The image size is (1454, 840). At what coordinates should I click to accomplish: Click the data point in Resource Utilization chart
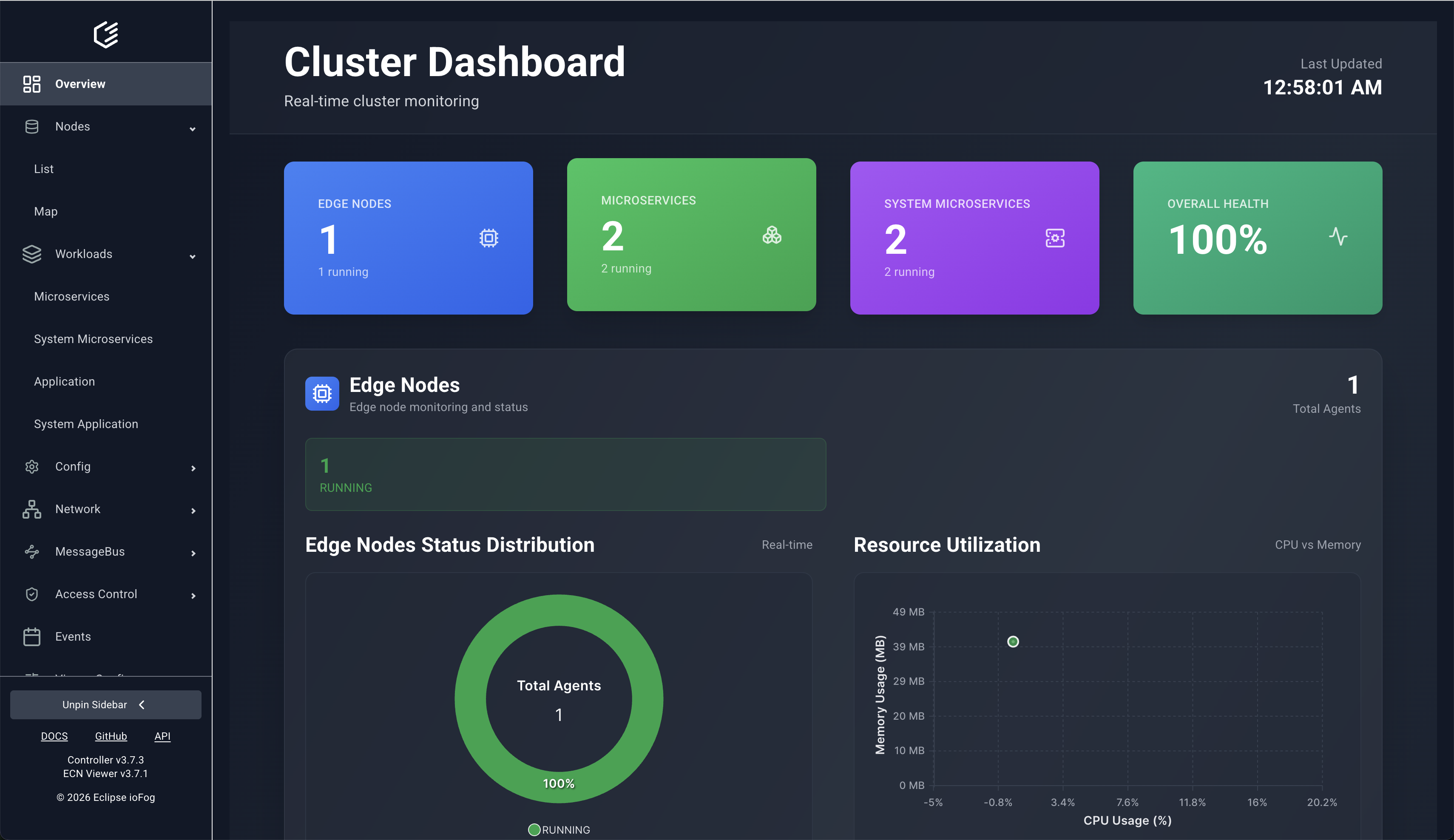point(1013,641)
